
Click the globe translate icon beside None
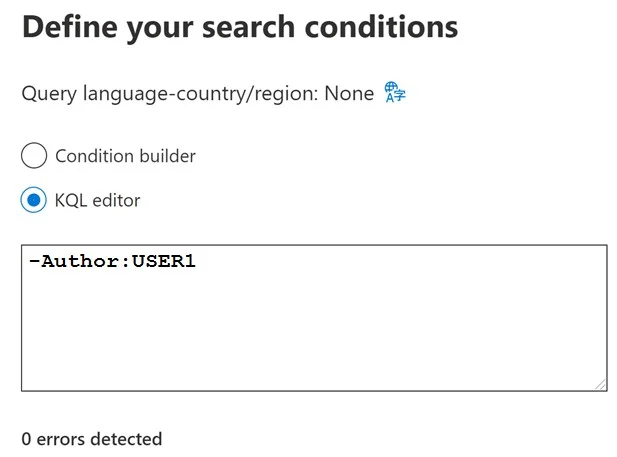click(395, 92)
